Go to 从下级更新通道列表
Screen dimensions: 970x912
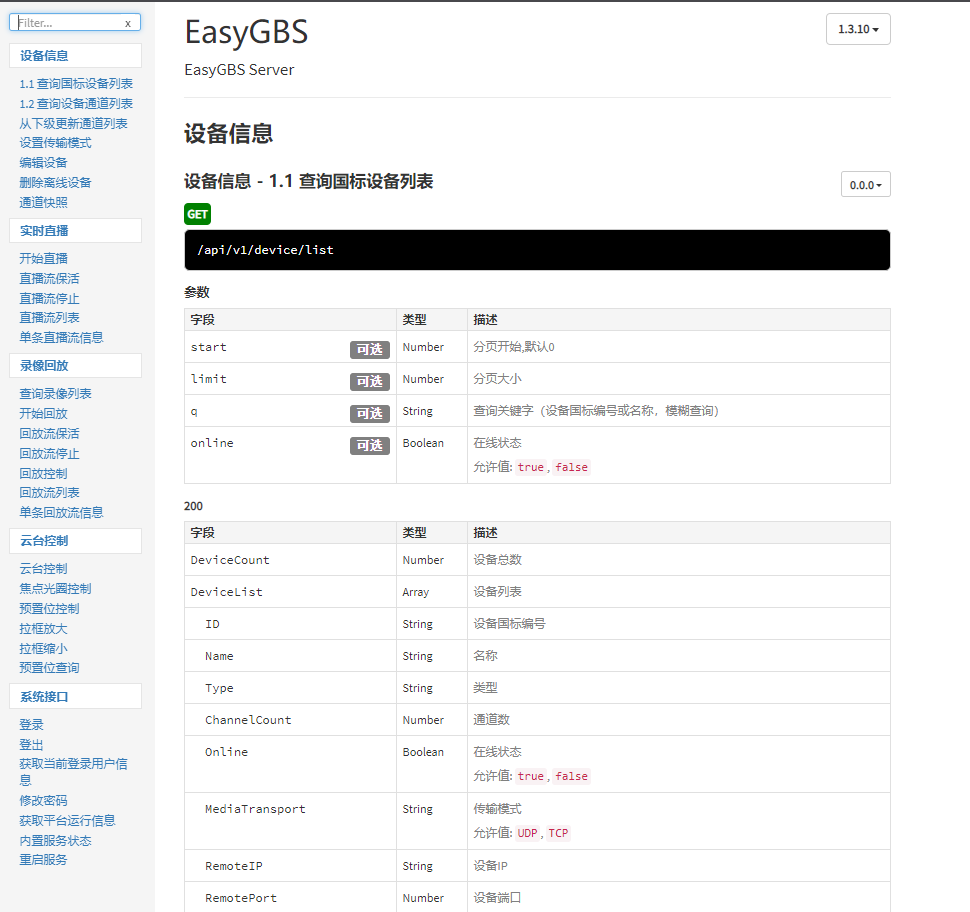click(74, 123)
